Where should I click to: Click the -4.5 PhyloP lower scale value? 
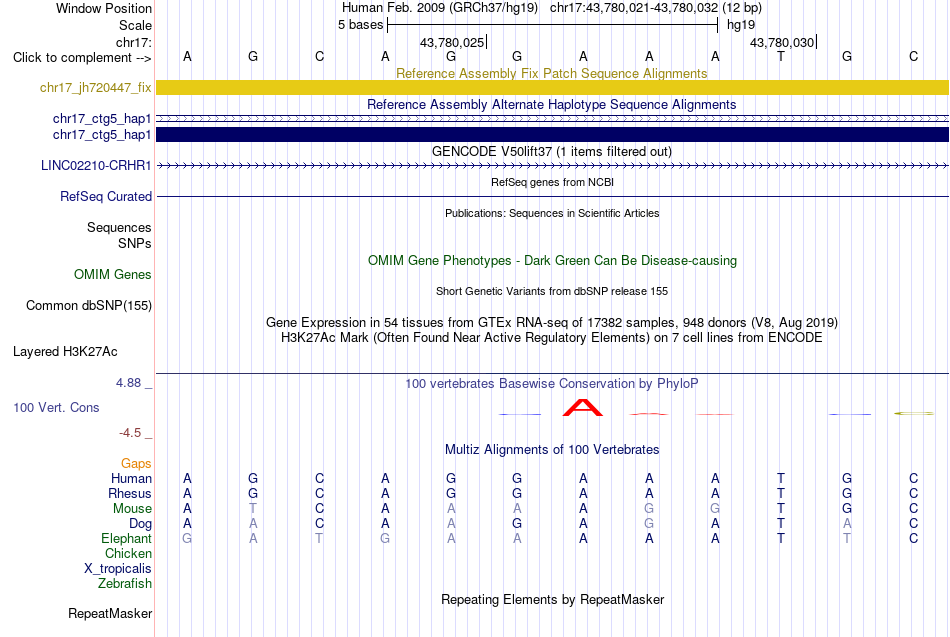pos(130,433)
